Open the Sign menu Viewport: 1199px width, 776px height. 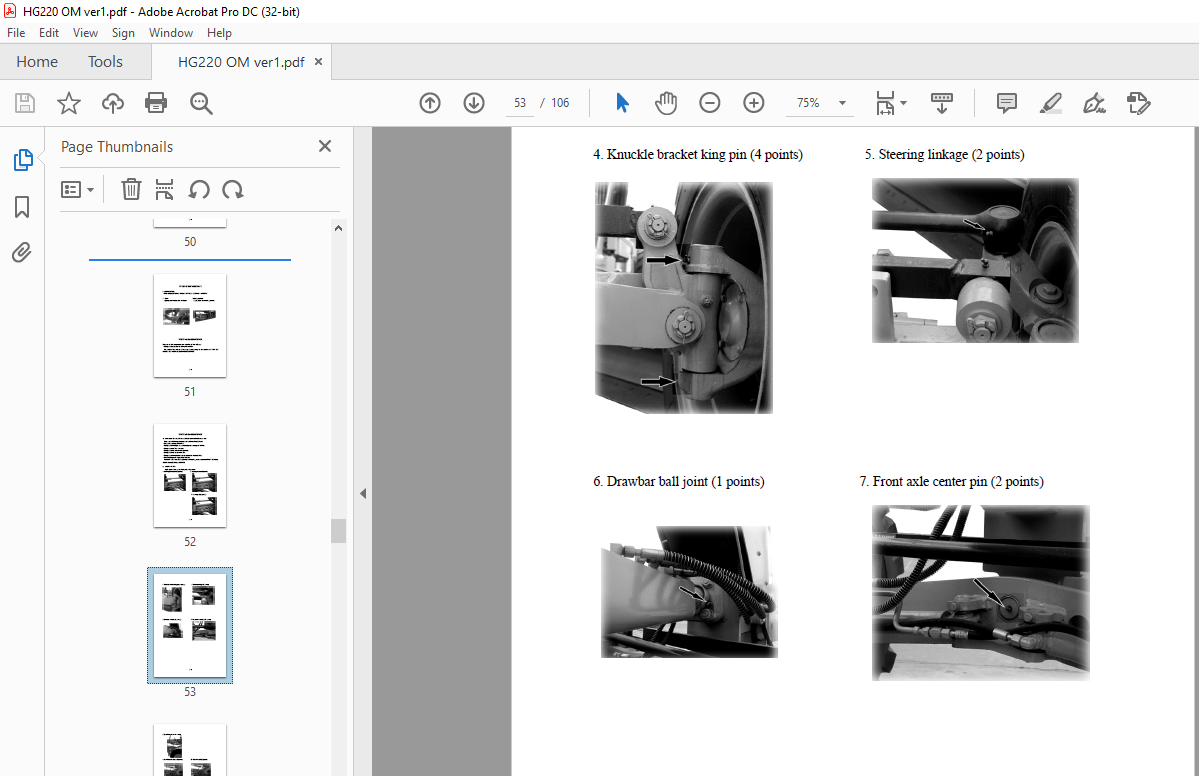click(123, 33)
